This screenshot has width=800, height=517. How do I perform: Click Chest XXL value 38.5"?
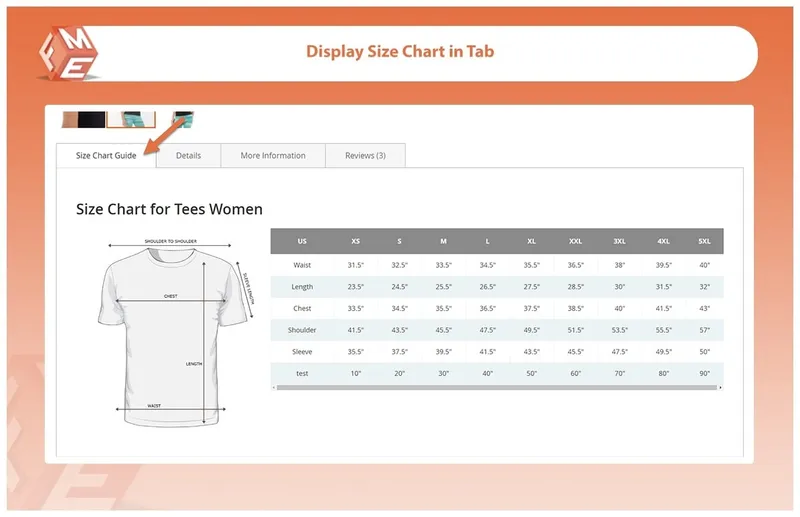(x=576, y=308)
